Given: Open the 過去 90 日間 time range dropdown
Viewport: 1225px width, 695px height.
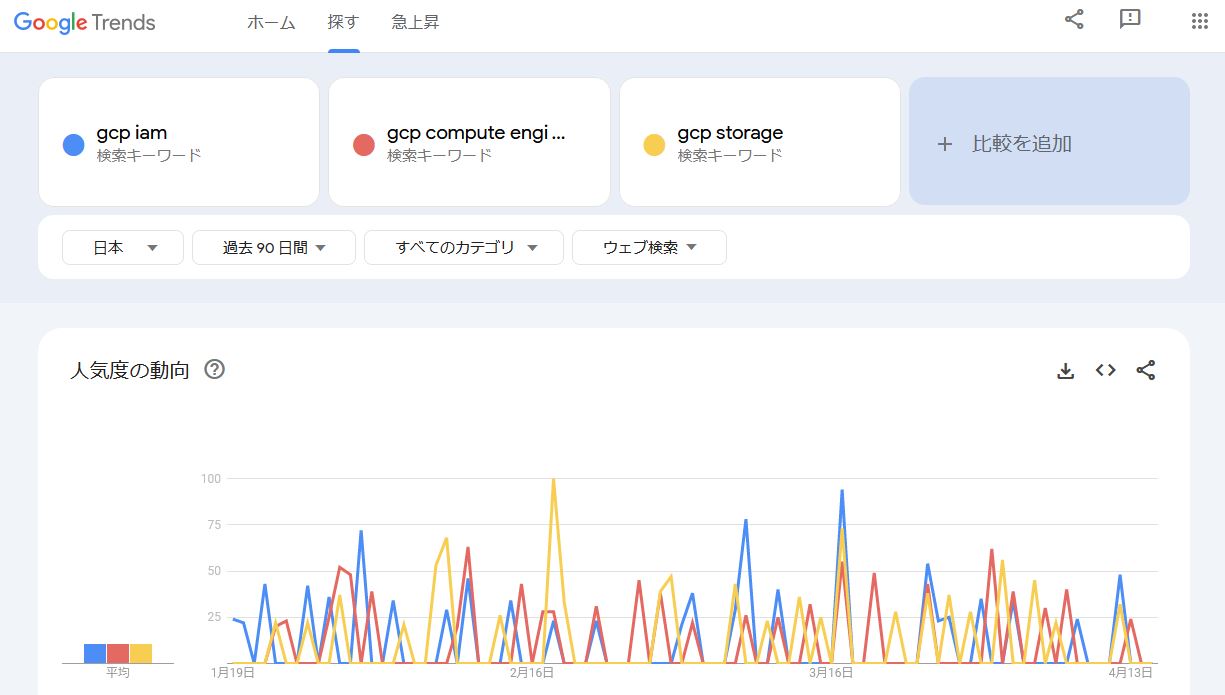Looking at the screenshot, I should (274, 248).
